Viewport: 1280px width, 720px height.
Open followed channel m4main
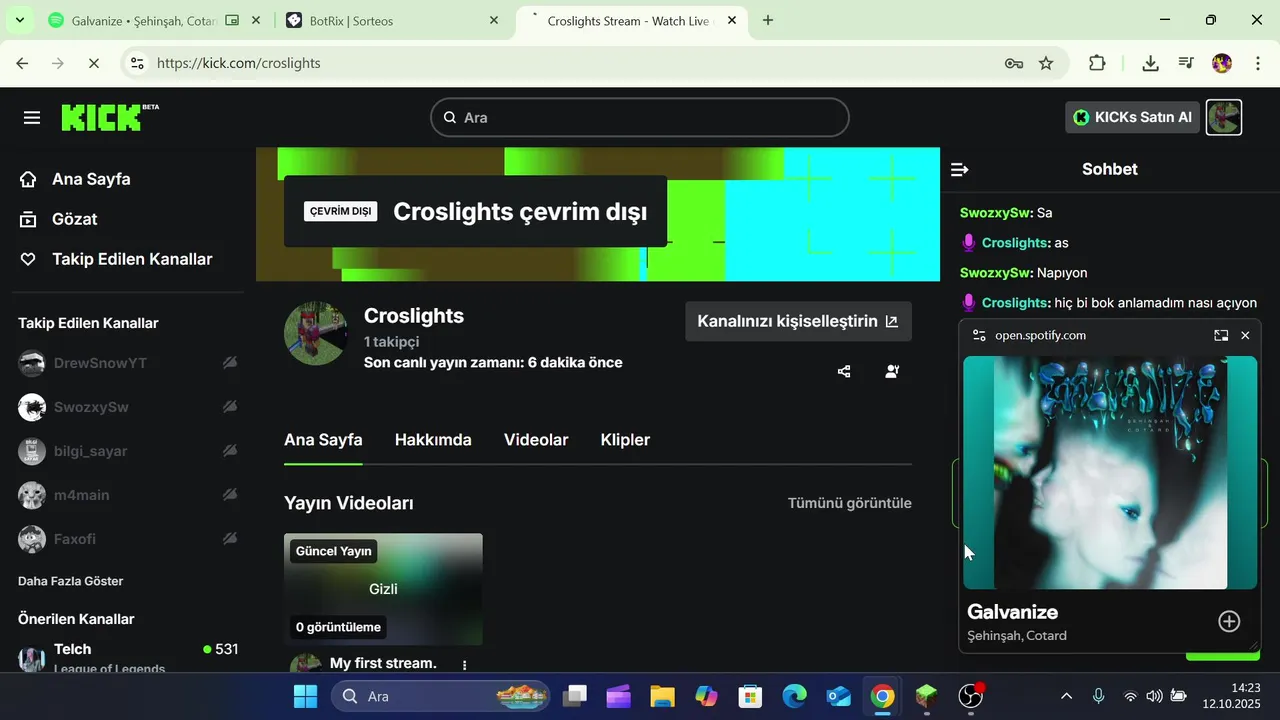[82, 495]
